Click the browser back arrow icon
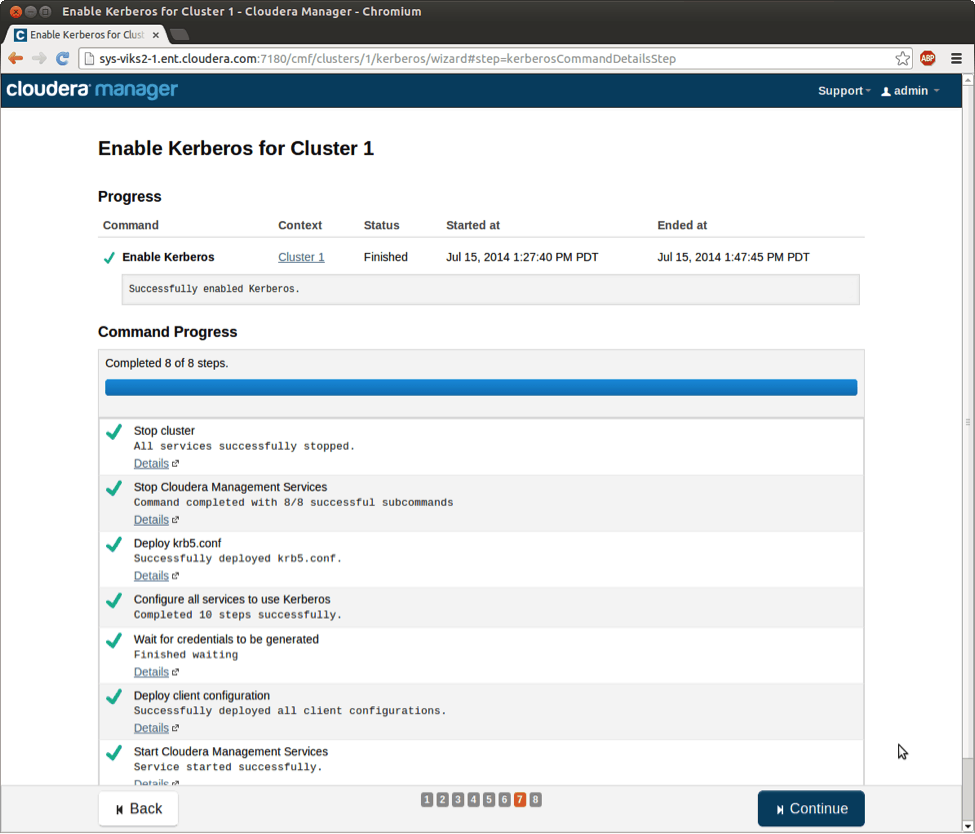This screenshot has height=834, width=975. point(16,59)
